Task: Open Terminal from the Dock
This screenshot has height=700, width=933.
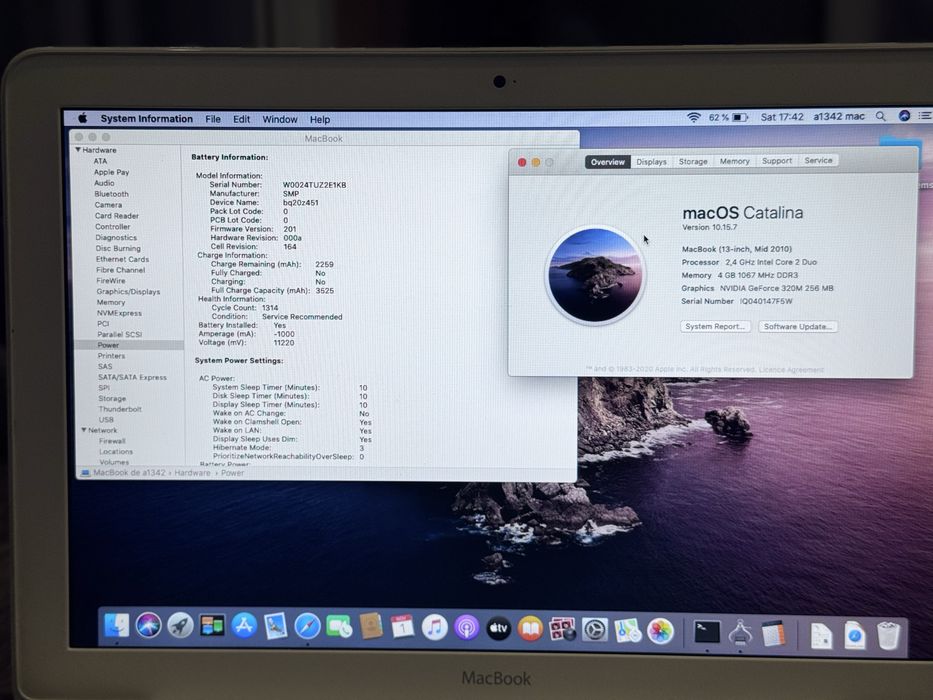Action: point(707,632)
